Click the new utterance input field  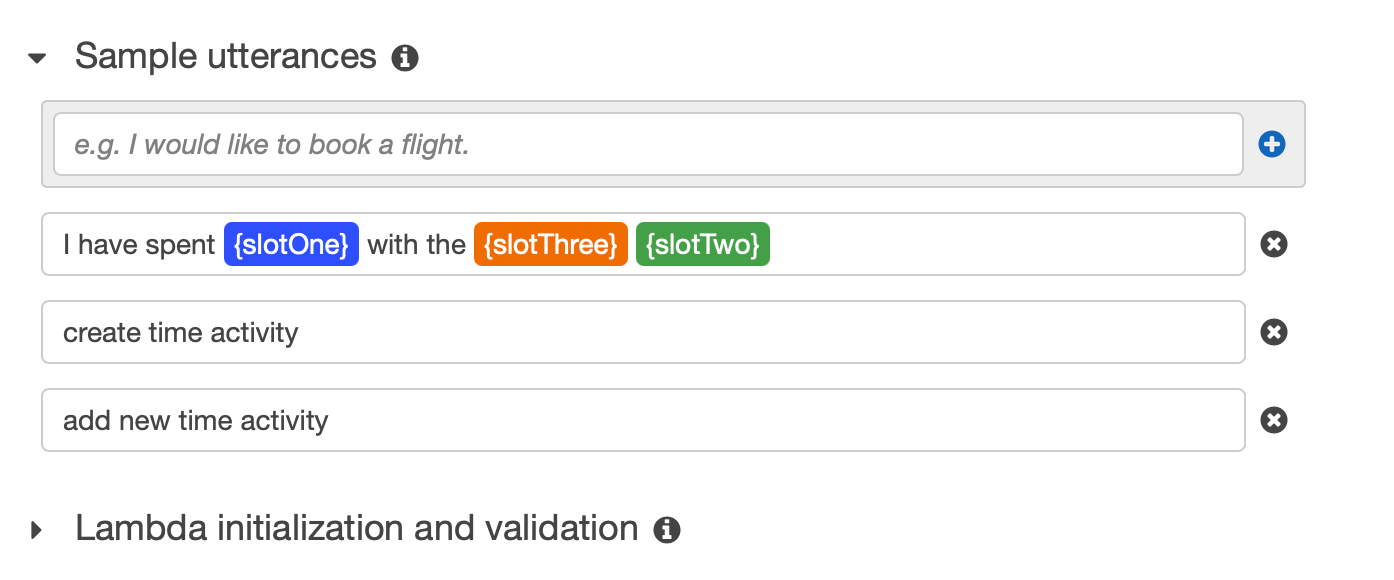[x=648, y=144]
